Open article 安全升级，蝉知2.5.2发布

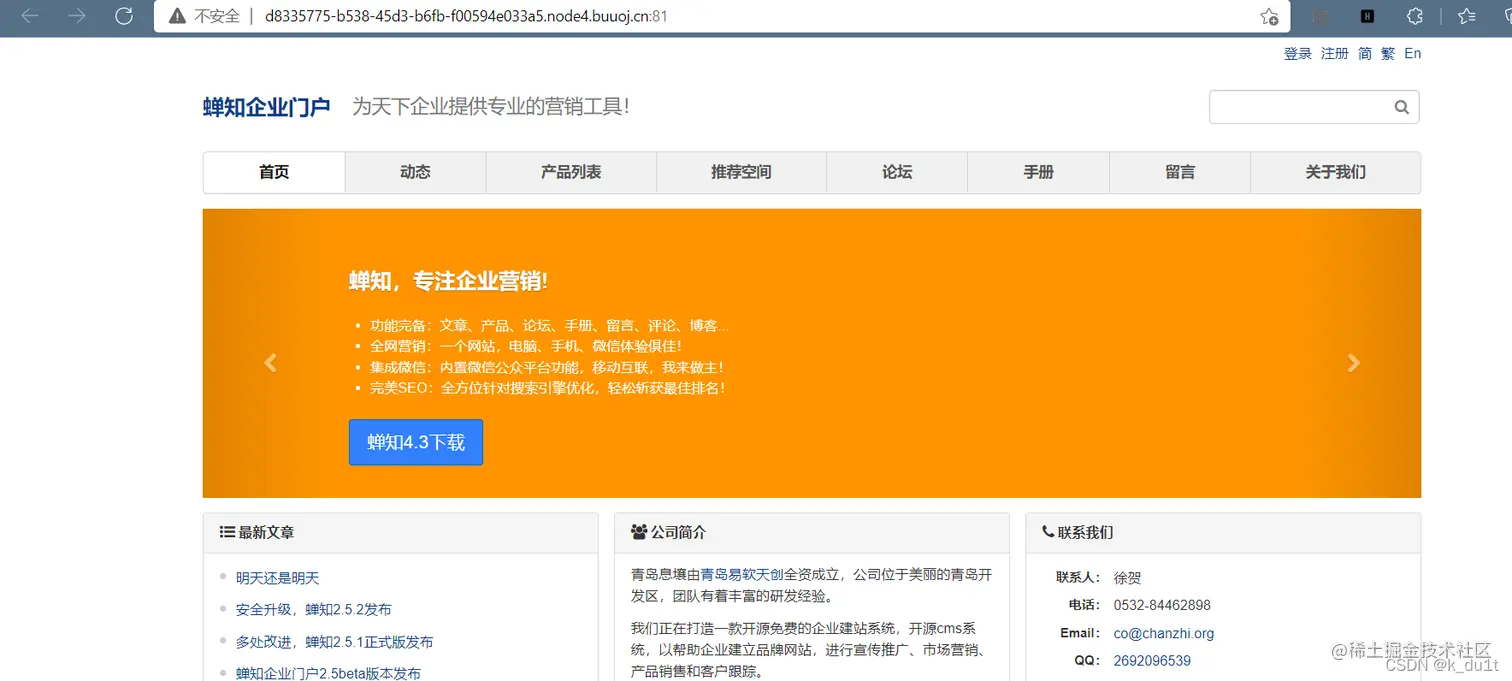(314, 609)
